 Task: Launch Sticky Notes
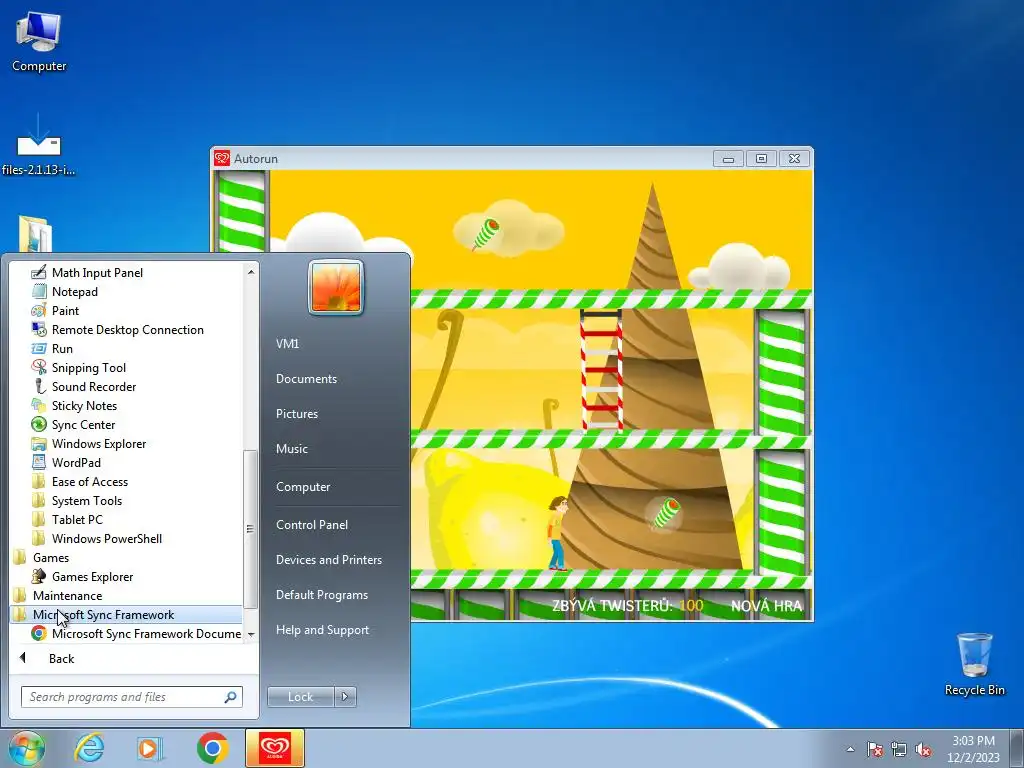84,405
